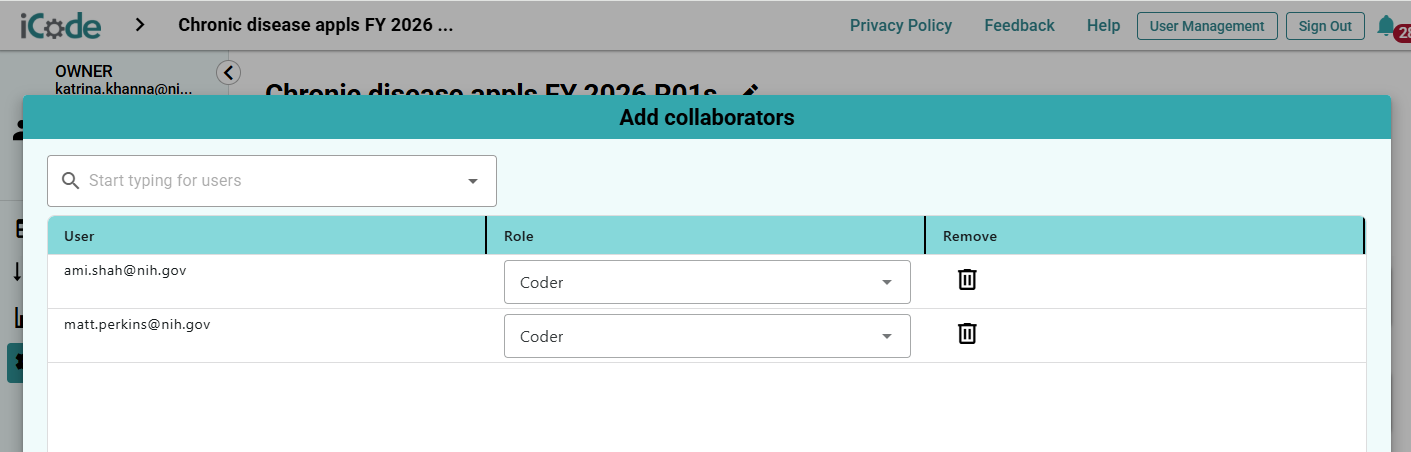Collapse the sidebar with the chevron button
The image size is (1411, 452).
coord(228,72)
